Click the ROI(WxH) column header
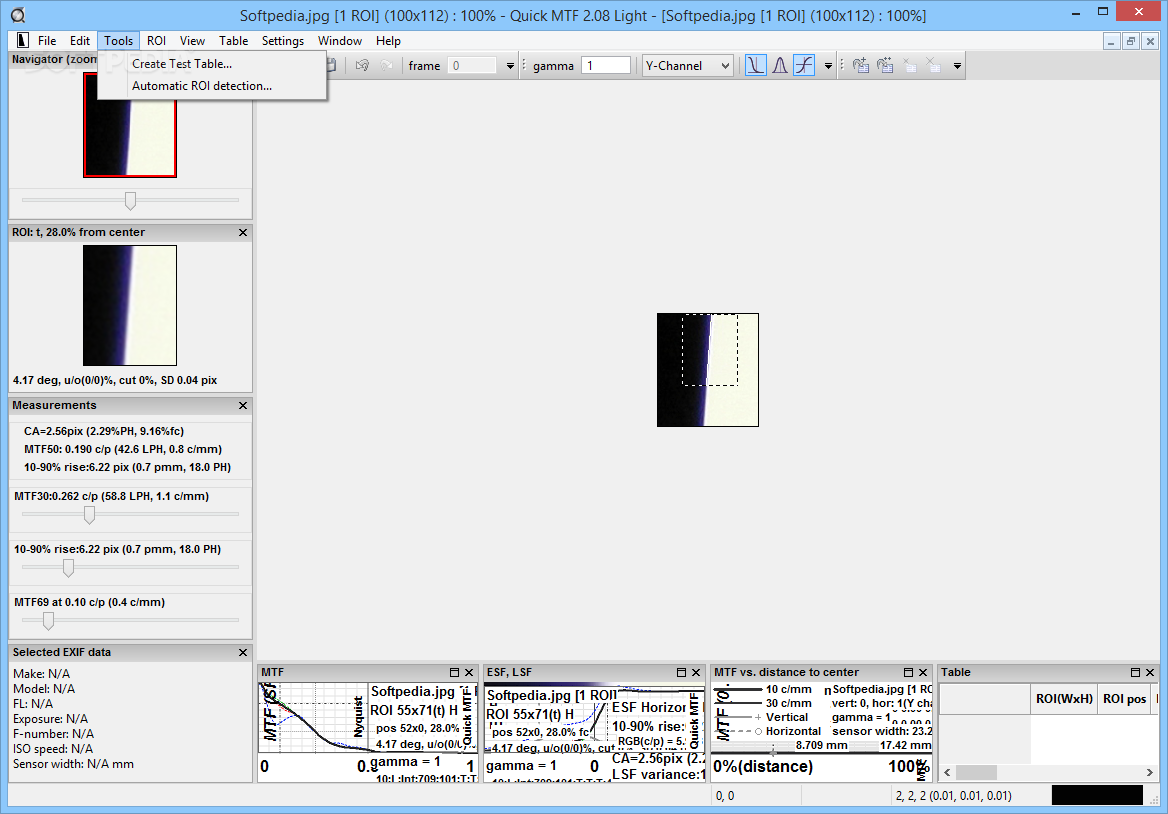The height and width of the screenshot is (814, 1168). click(1064, 699)
